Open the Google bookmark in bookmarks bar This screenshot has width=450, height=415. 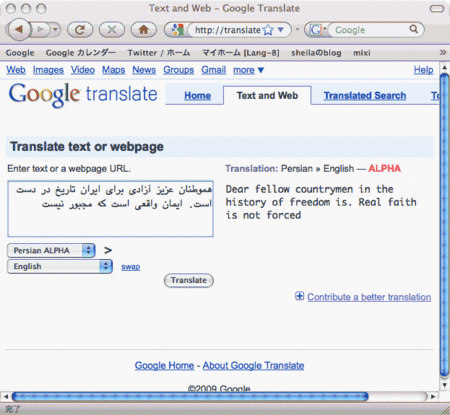pyautogui.click(x=20, y=53)
